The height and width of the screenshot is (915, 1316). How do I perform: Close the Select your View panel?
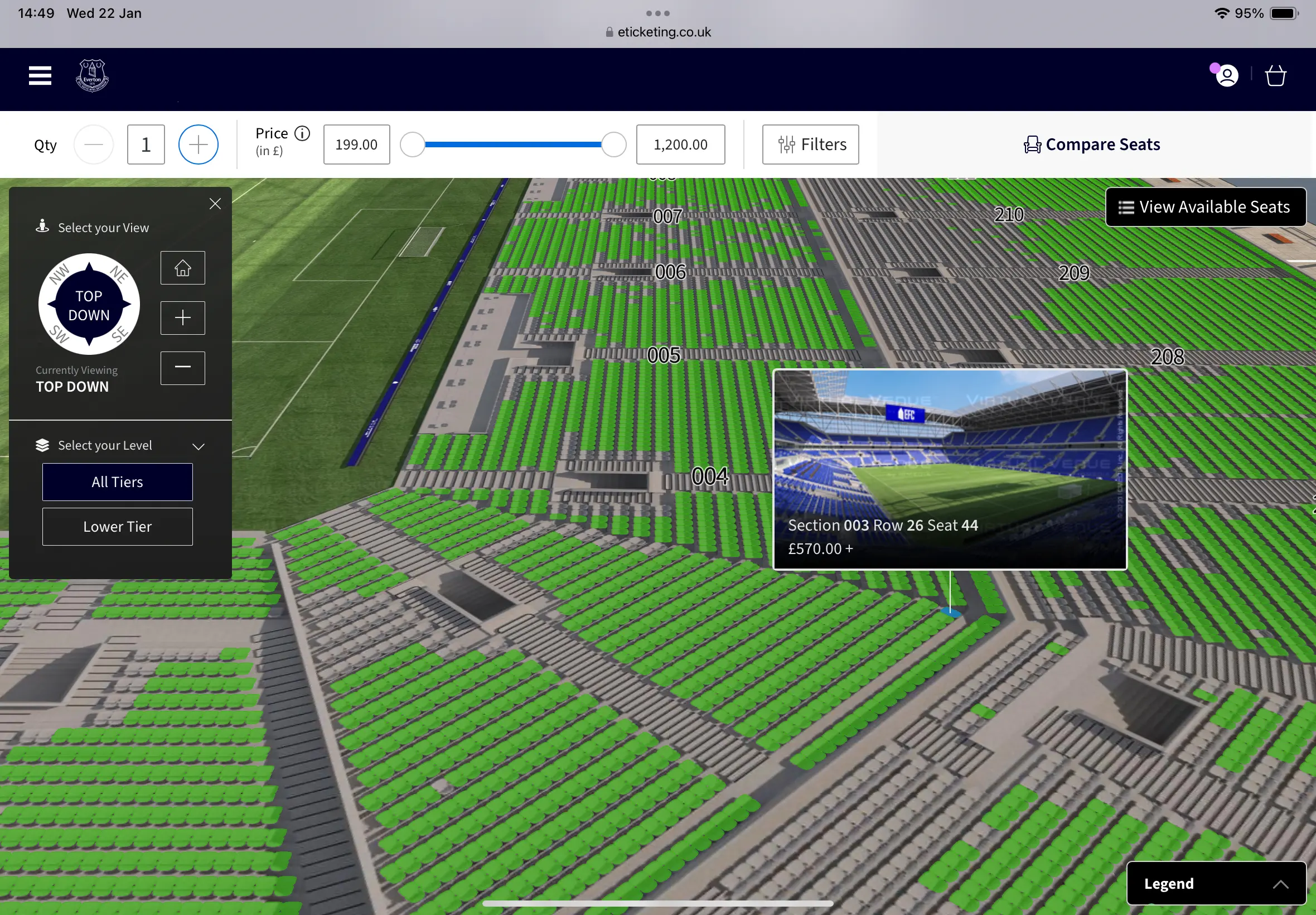215,204
